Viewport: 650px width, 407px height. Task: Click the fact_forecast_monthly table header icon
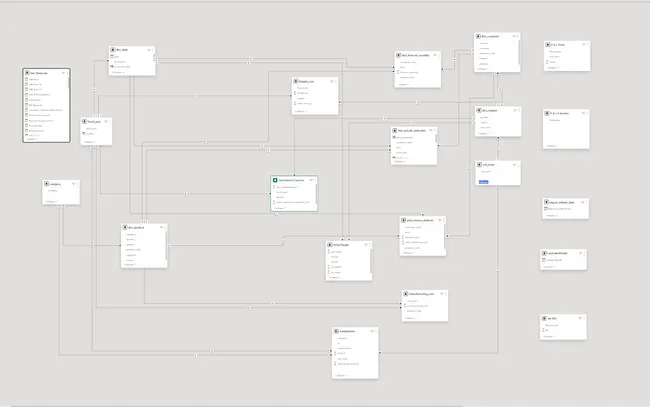pyautogui.click(x=398, y=55)
